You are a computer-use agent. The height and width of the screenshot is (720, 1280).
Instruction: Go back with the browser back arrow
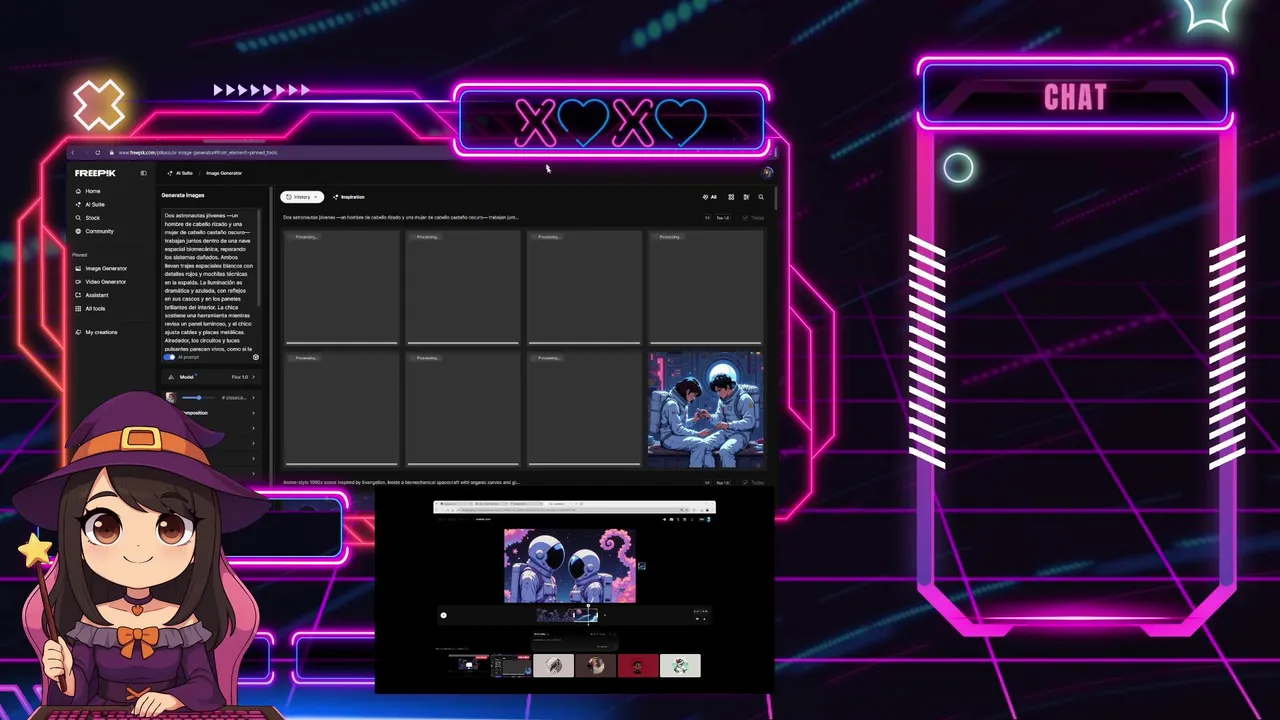[73, 152]
